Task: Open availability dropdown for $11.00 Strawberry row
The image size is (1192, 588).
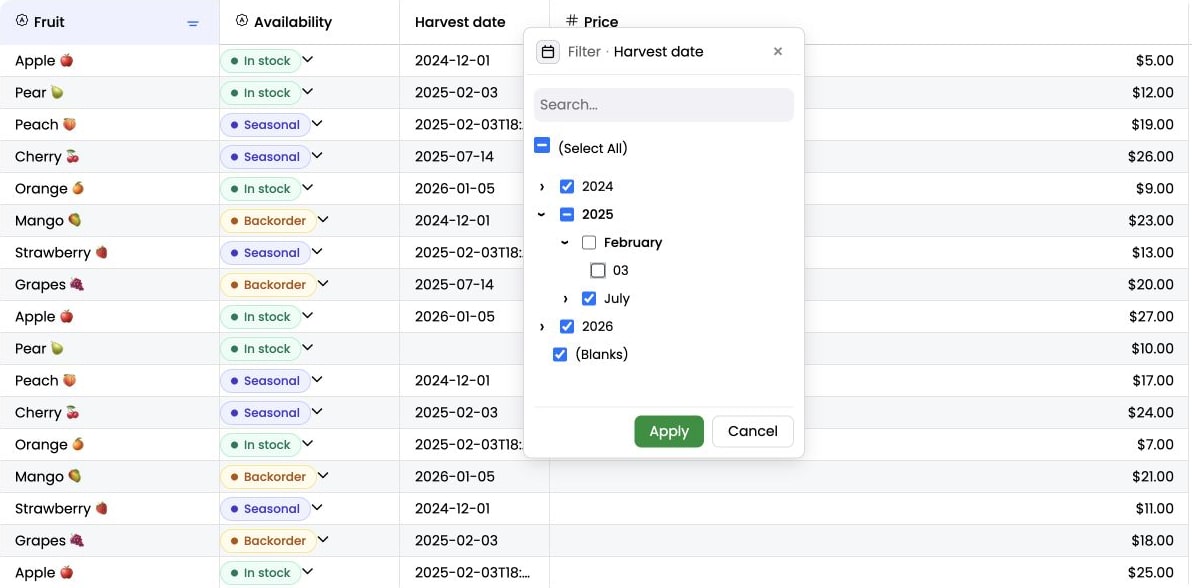Action: pos(317,507)
